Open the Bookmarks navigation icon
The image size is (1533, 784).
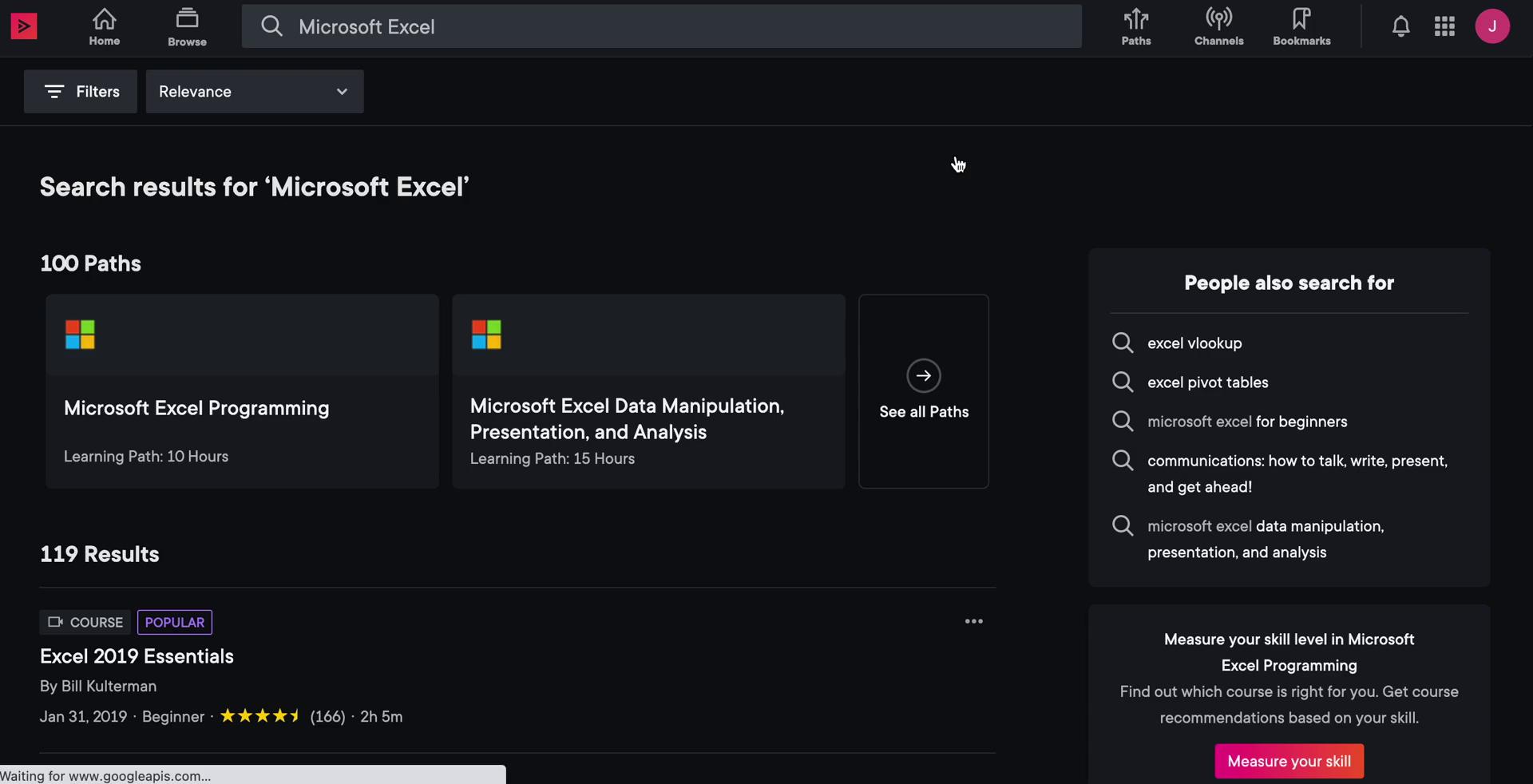point(1301,18)
